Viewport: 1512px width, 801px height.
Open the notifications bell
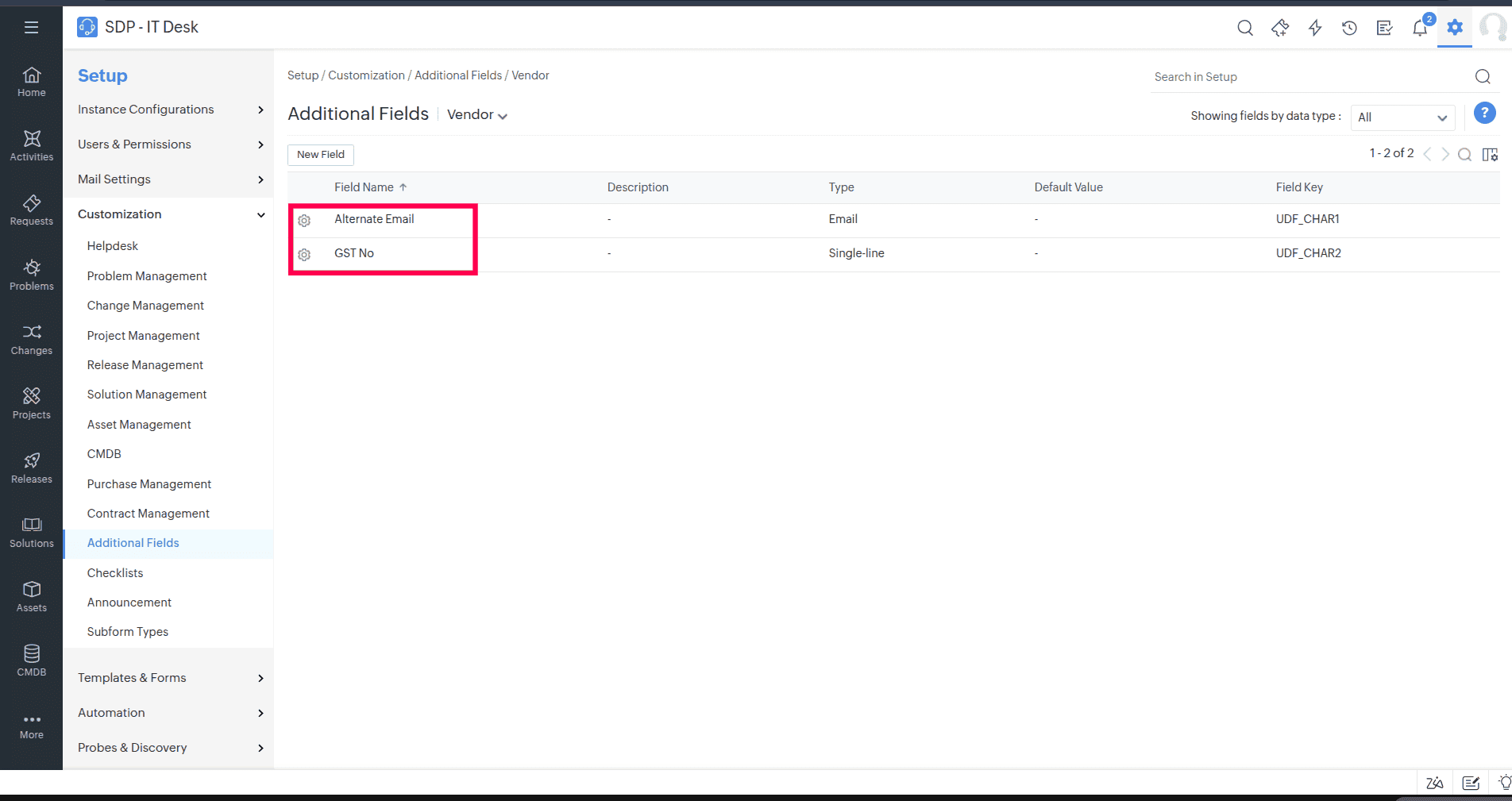[x=1420, y=28]
